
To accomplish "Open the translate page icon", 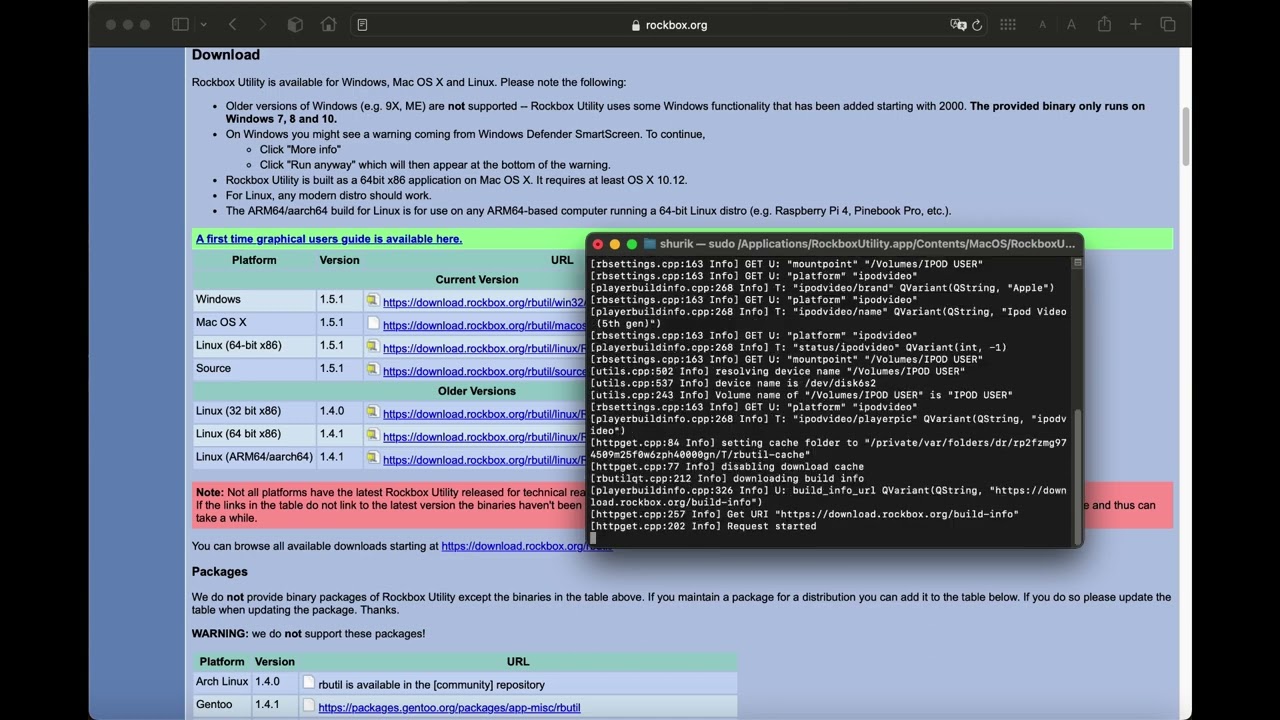I will coord(957,25).
